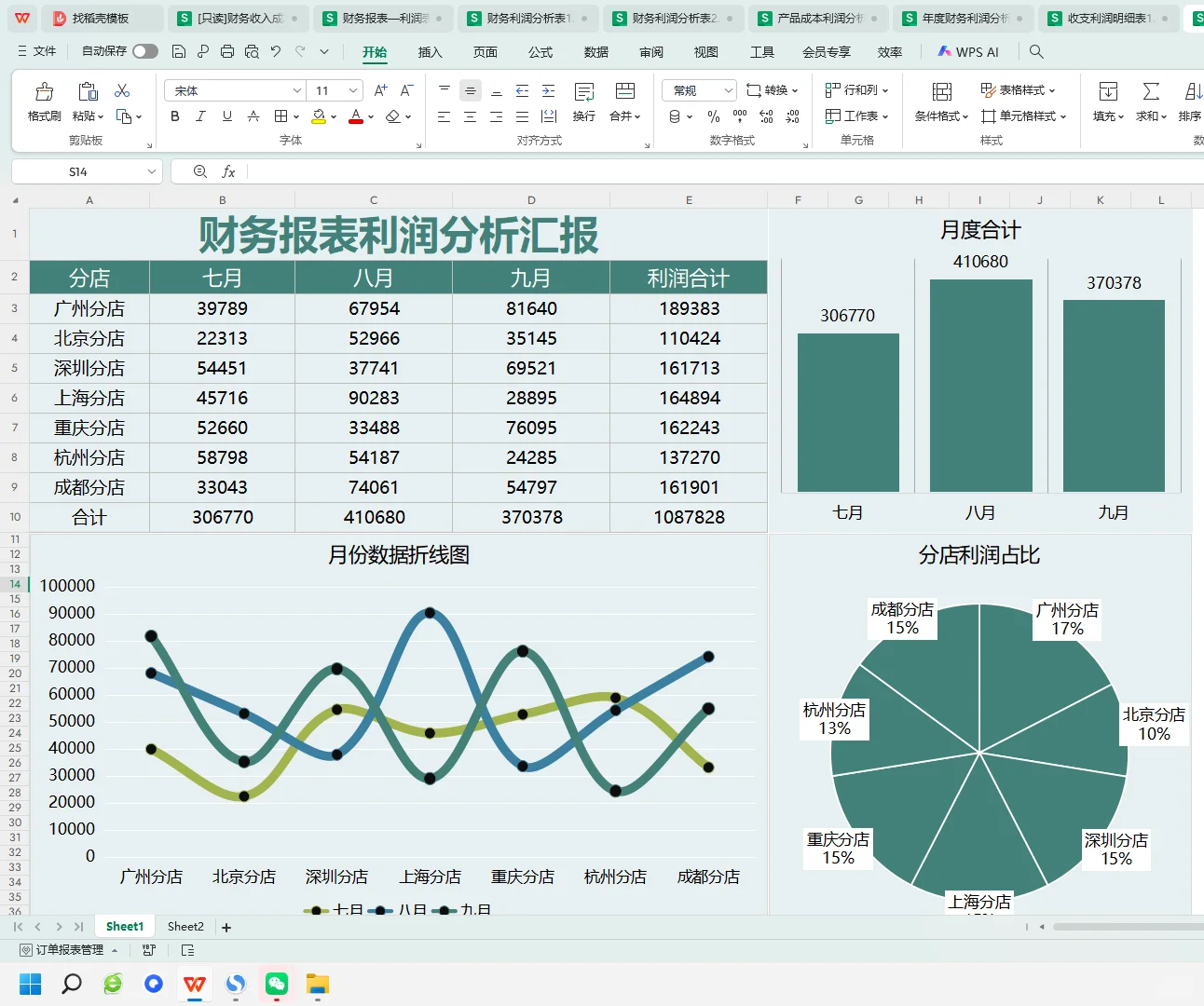Toggle vertical middle alignment button
Viewport: 1204px width, 1006px height.
click(x=471, y=90)
